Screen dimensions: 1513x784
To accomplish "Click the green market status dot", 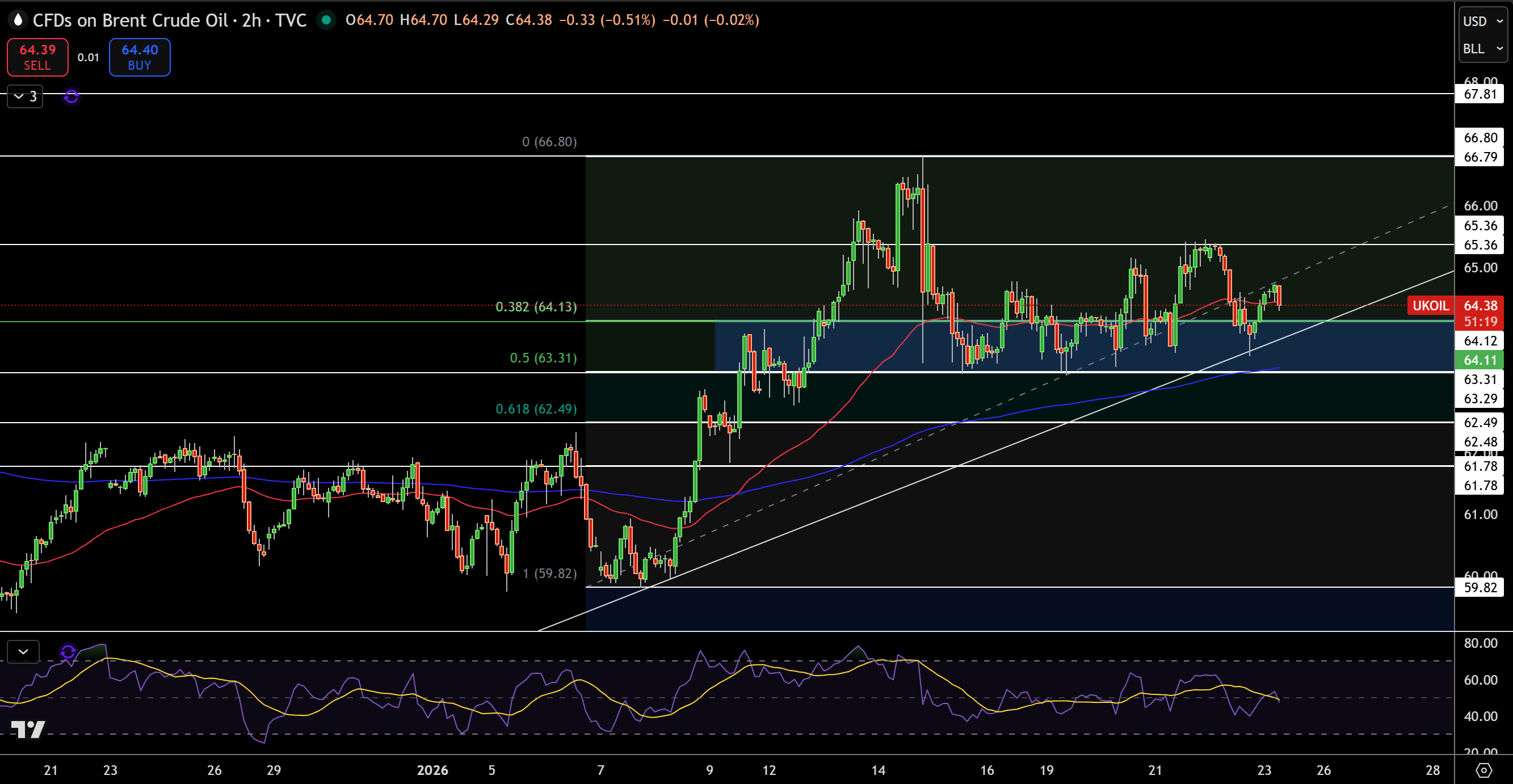I will click(326, 20).
